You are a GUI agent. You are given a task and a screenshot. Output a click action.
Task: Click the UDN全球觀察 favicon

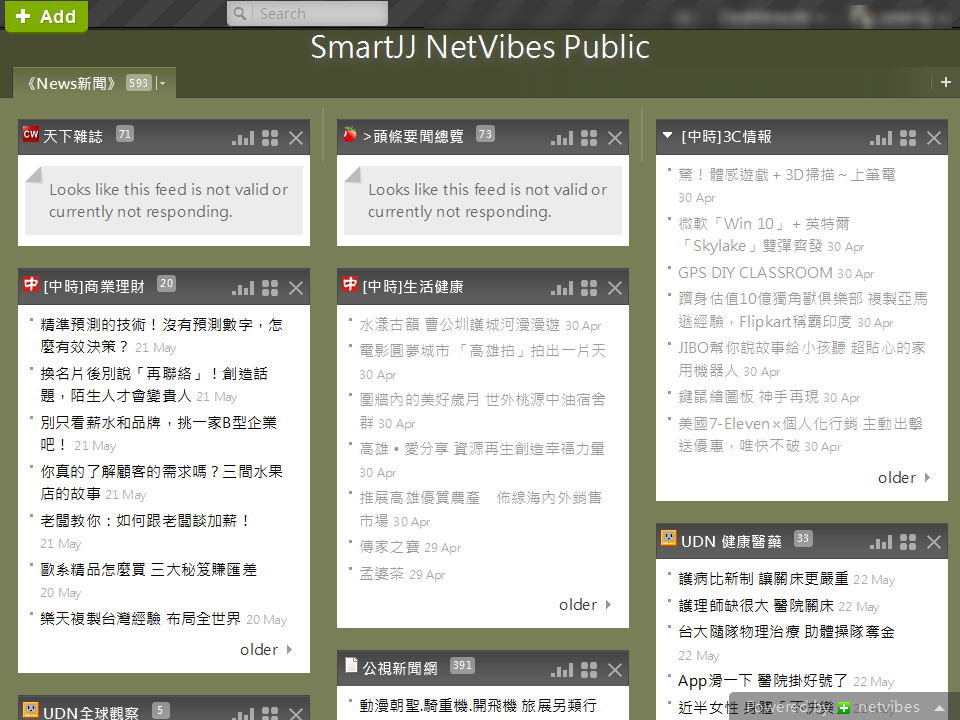[31, 710]
